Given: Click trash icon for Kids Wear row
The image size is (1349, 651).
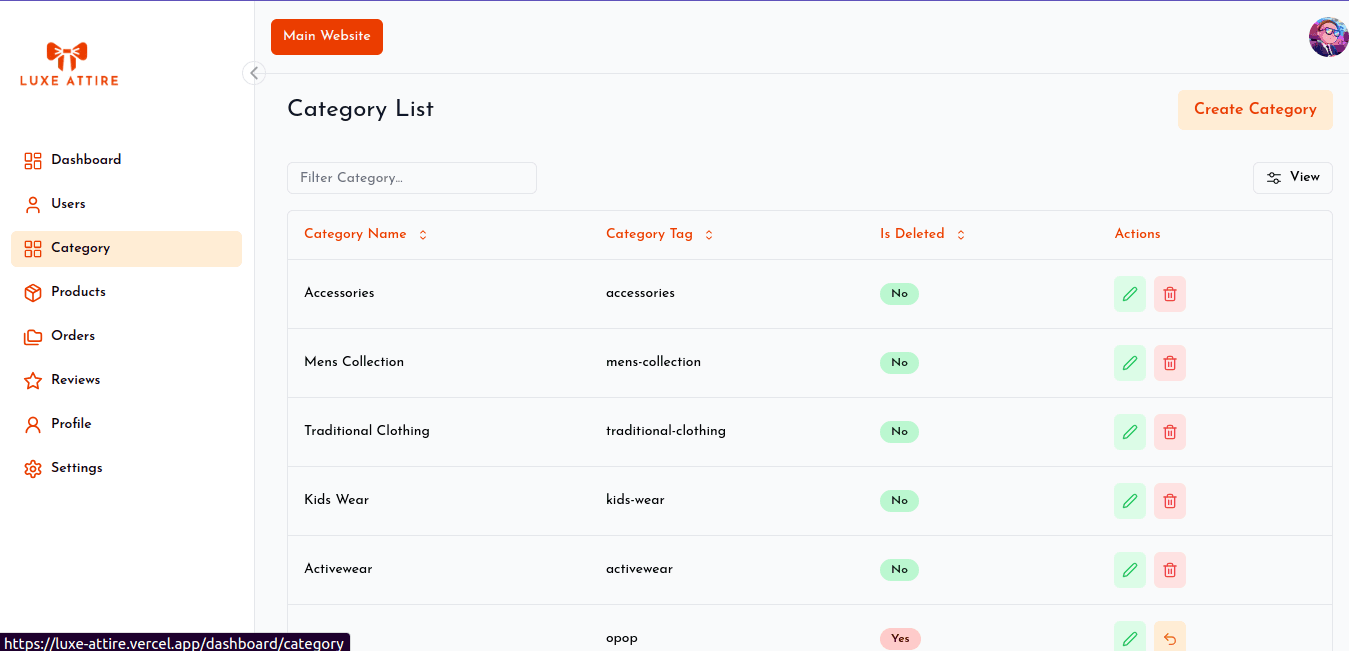Looking at the screenshot, I should coord(1169,501).
